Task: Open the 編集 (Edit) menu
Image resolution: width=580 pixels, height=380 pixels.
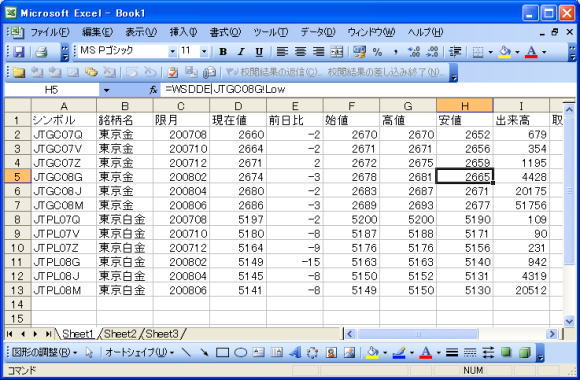Action: pyautogui.click(x=97, y=32)
